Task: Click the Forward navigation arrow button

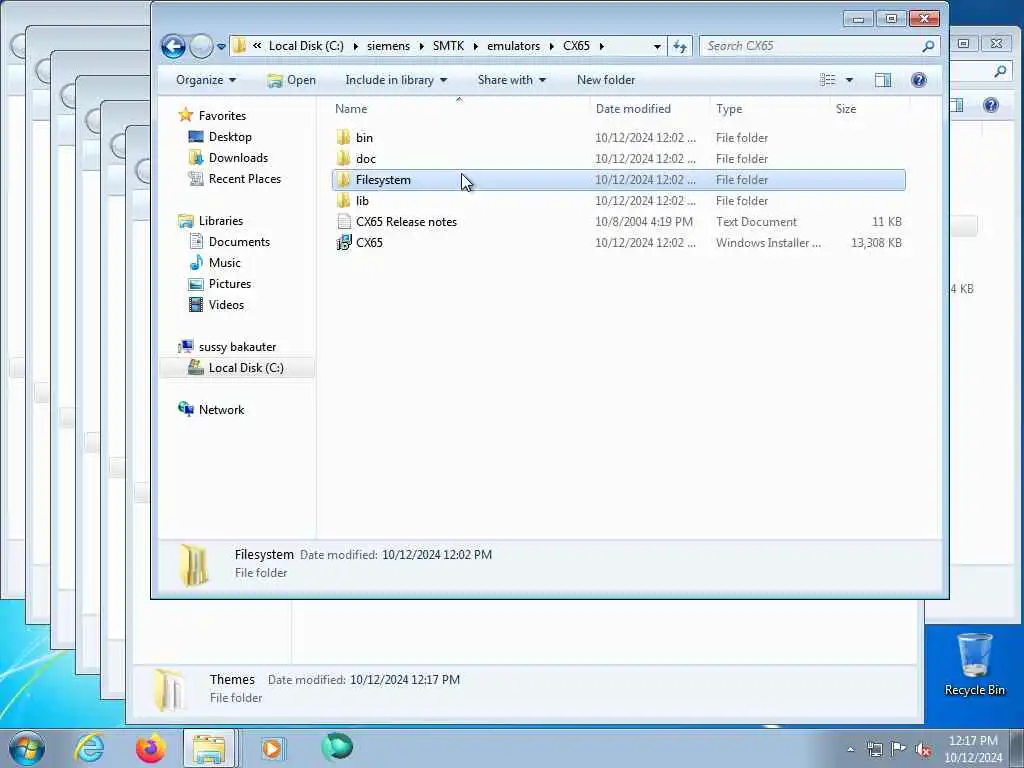Action: (x=201, y=46)
